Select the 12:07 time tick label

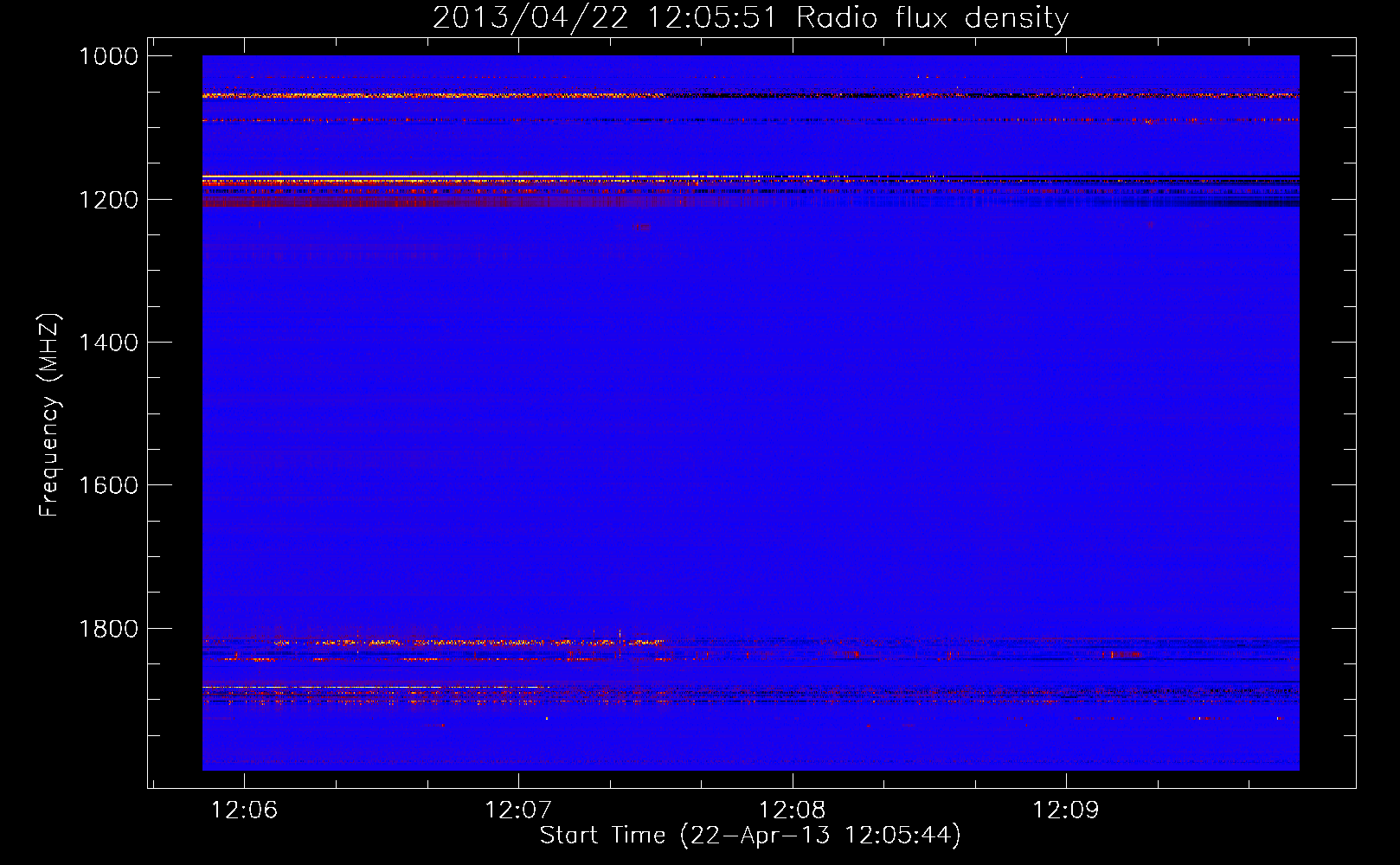(x=518, y=811)
